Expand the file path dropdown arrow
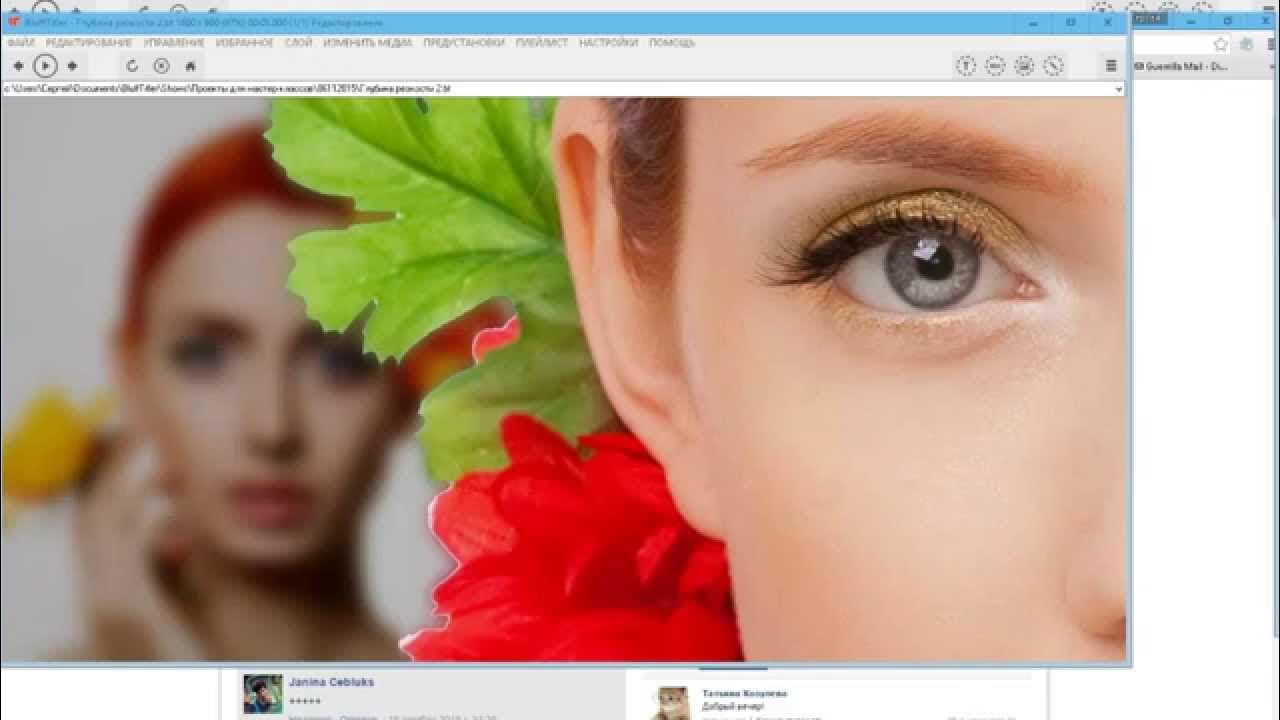This screenshot has height=720, width=1280. tap(1118, 89)
